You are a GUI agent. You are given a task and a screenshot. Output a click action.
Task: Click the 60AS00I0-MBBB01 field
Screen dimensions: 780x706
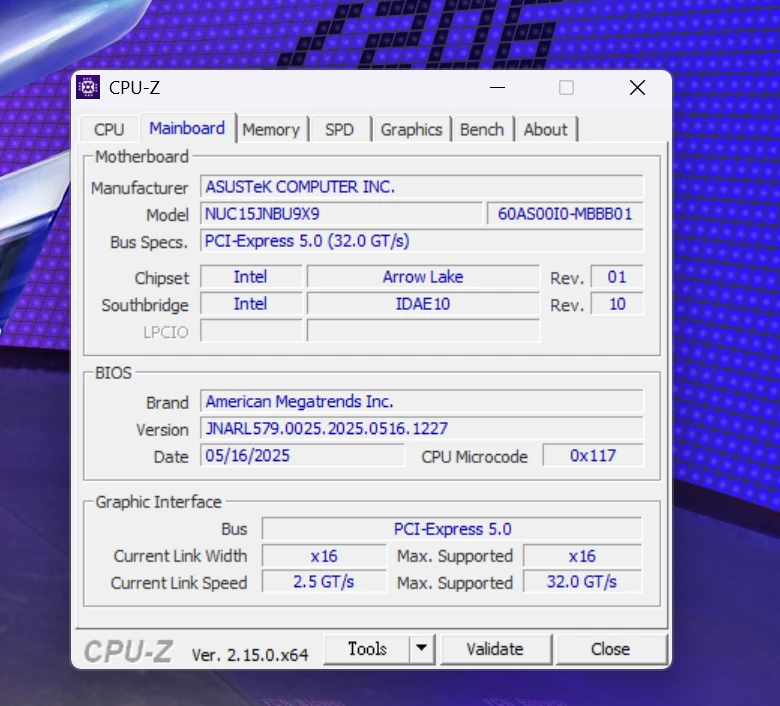(x=565, y=214)
